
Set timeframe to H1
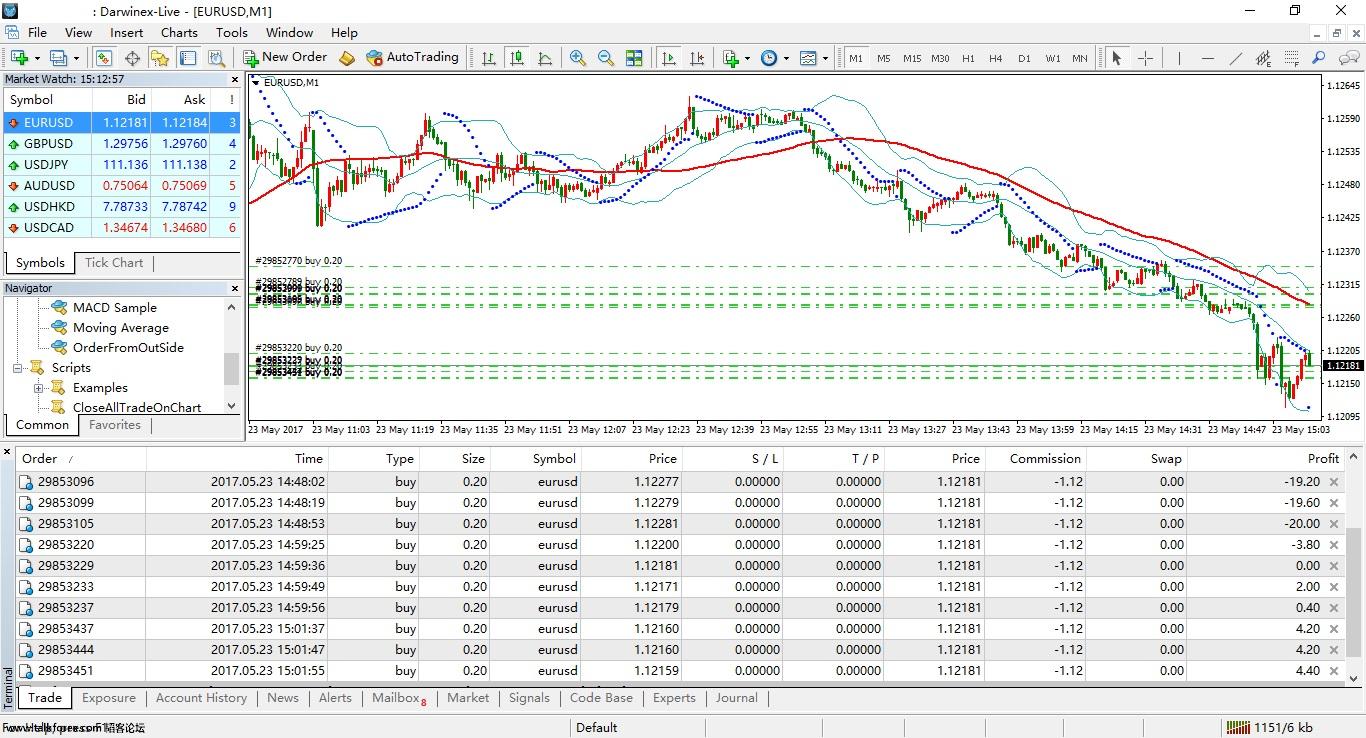coord(968,58)
